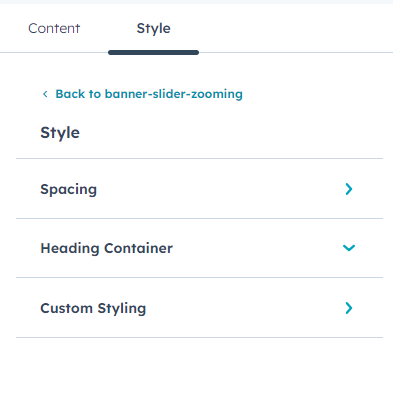Image resolution: width=393 pixels, height=408 pixels.
Task: Click the Style section heading
Action: pos(60,133)
